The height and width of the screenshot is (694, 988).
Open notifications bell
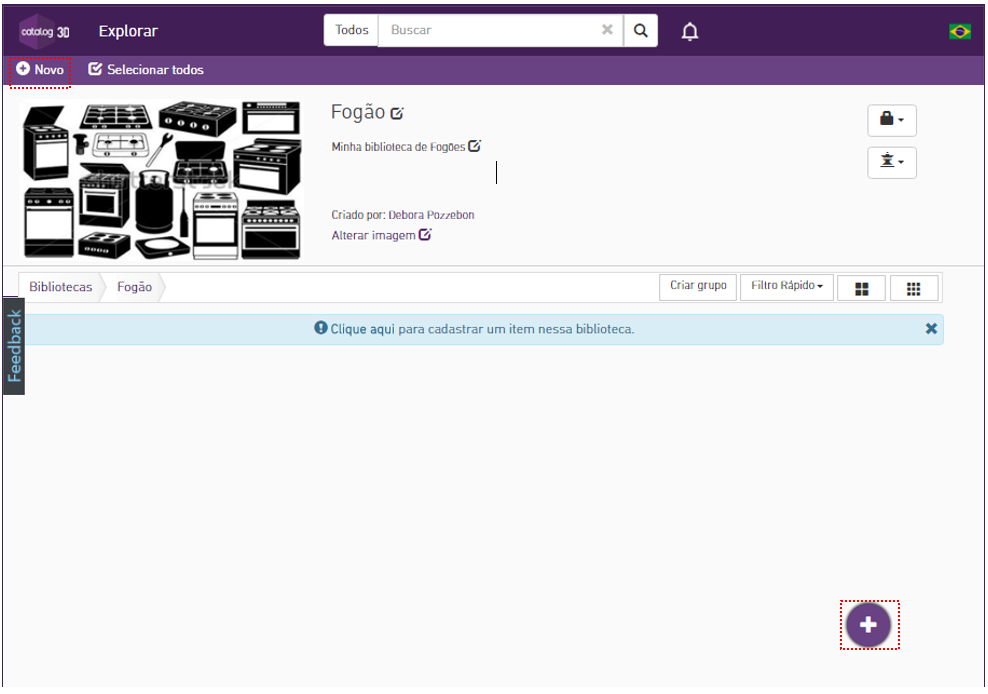pyautogui.click(x=690, y=31)
